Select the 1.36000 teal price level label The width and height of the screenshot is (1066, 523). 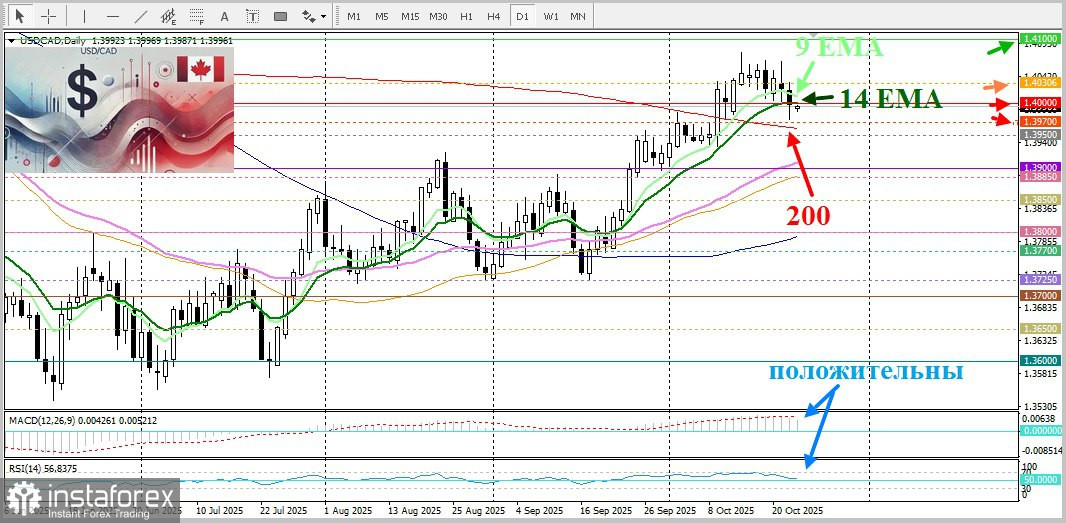pyautogui.click(x=1040, y=360)
